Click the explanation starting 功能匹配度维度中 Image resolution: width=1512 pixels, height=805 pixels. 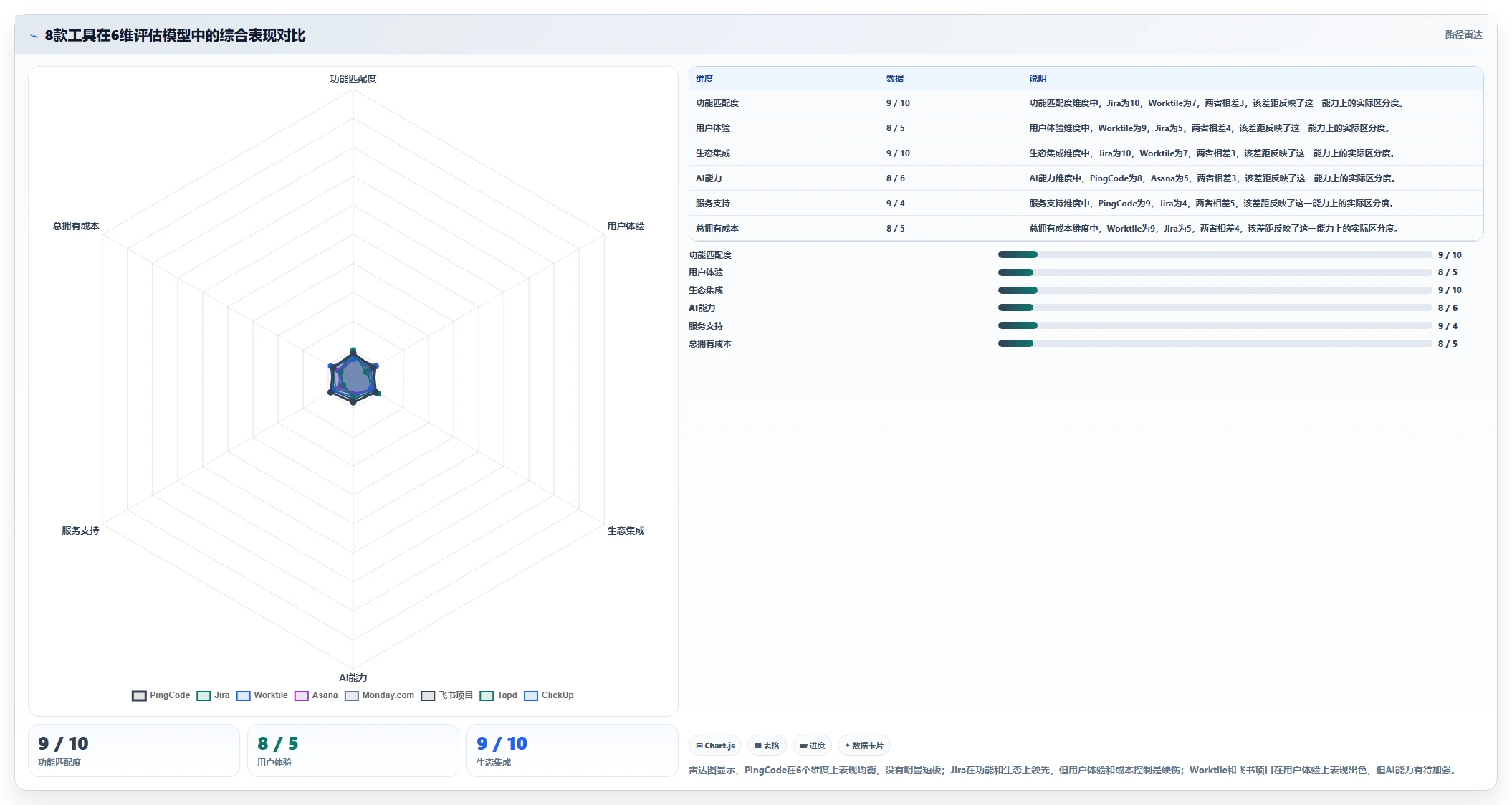coord(1217,103)
